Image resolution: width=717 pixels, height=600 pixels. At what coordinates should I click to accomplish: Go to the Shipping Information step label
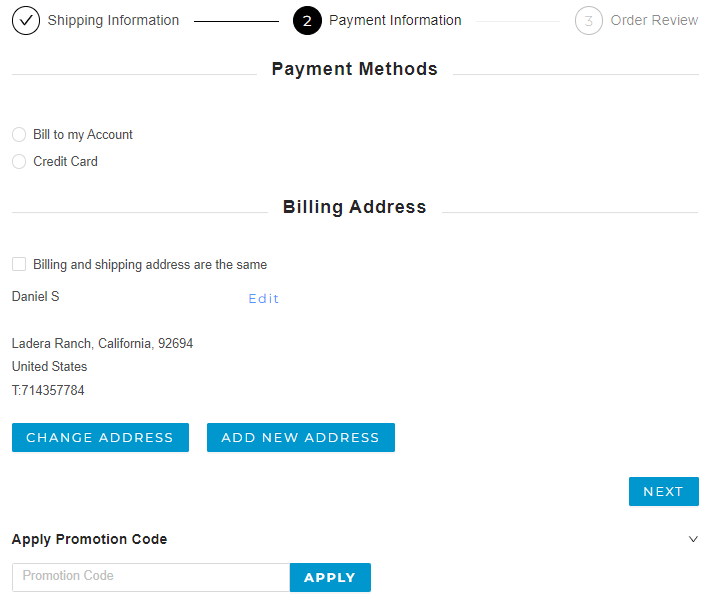[x=113, y=20]
